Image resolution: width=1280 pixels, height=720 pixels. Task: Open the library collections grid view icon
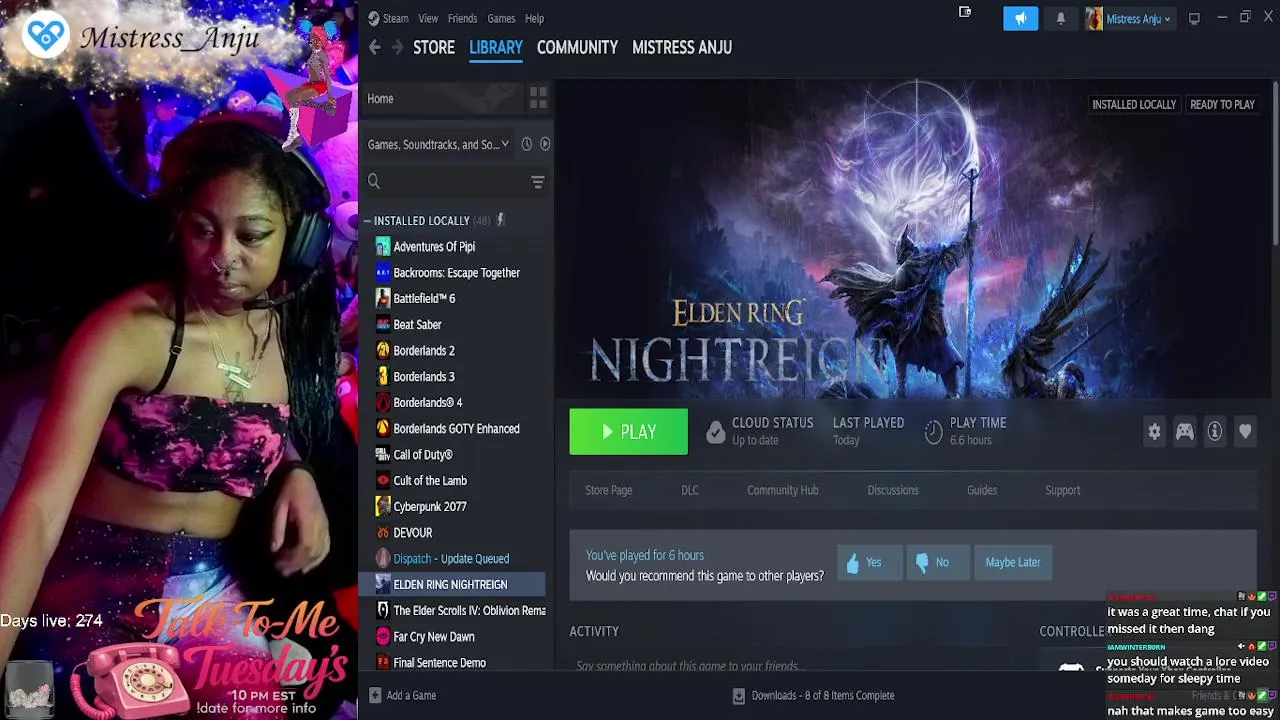coord(538,98)
